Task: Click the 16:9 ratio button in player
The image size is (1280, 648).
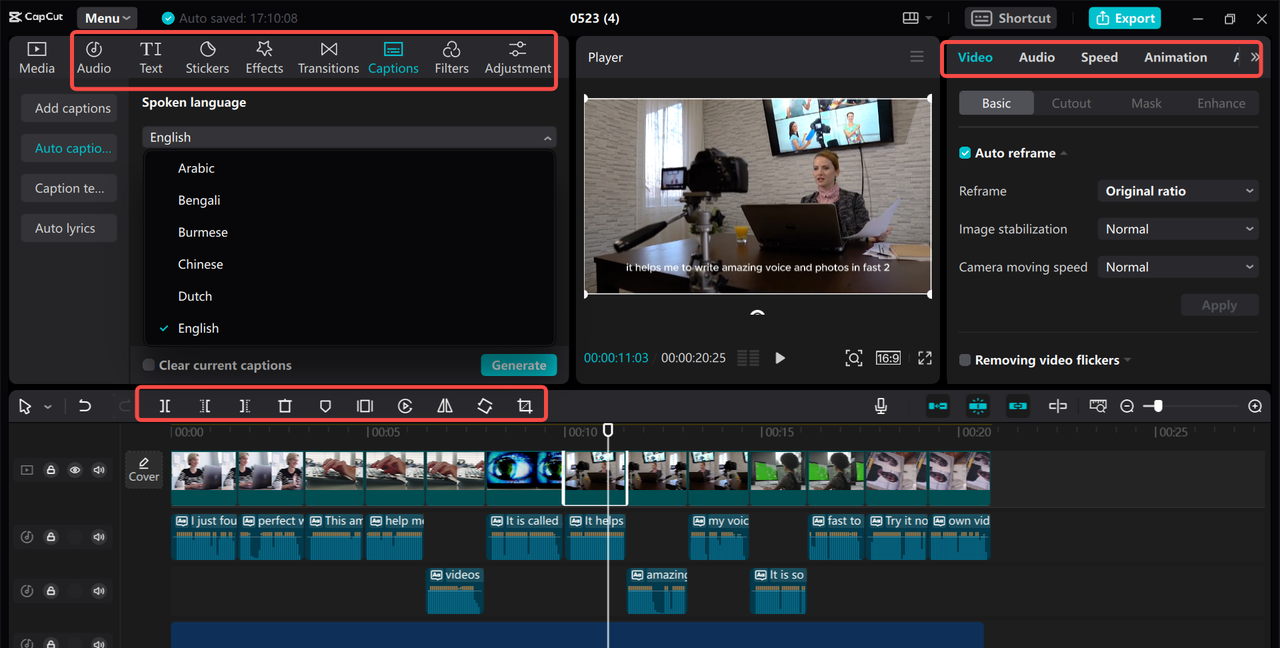Action: point(888,358)
